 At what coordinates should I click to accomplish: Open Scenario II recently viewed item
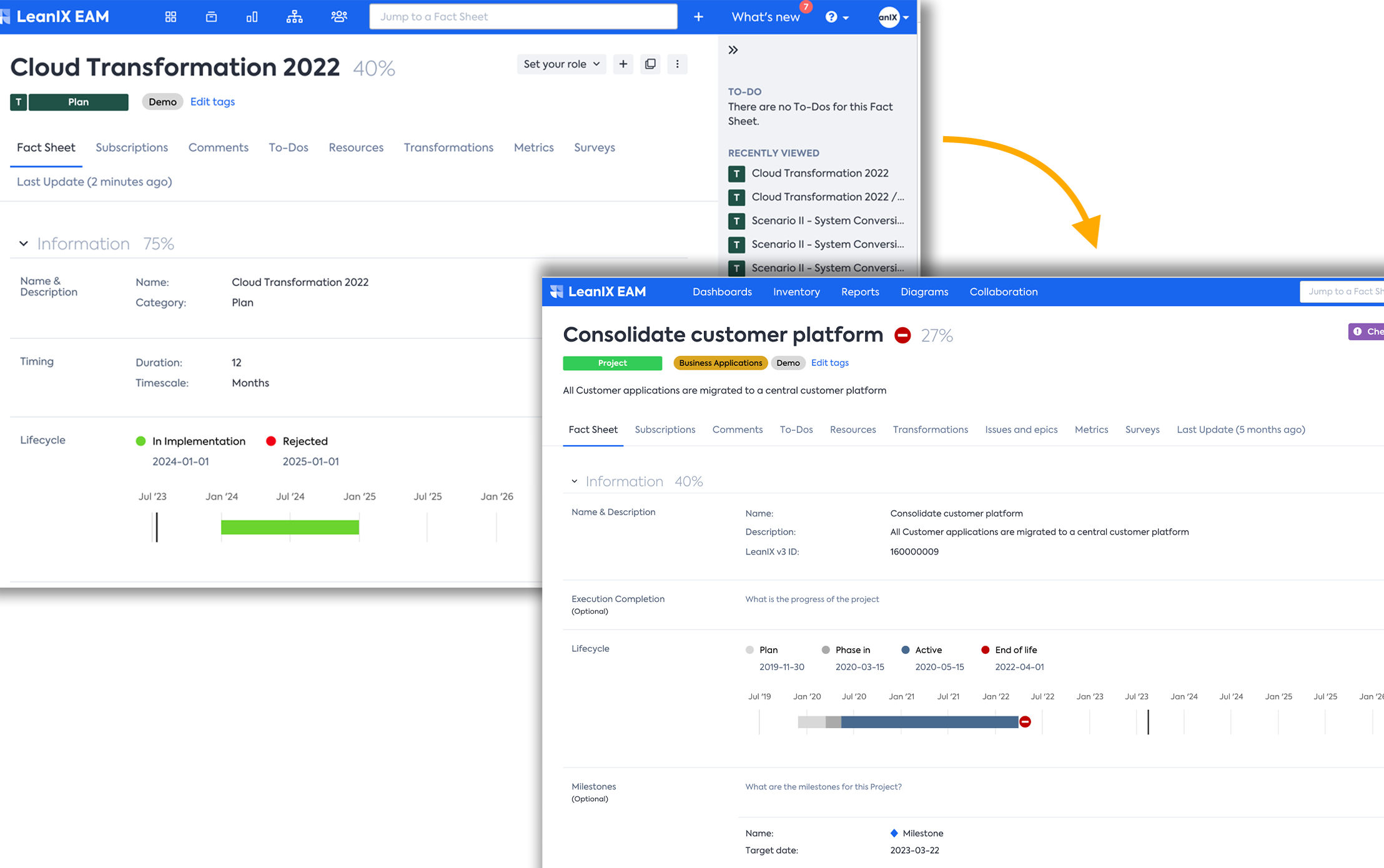827,220
